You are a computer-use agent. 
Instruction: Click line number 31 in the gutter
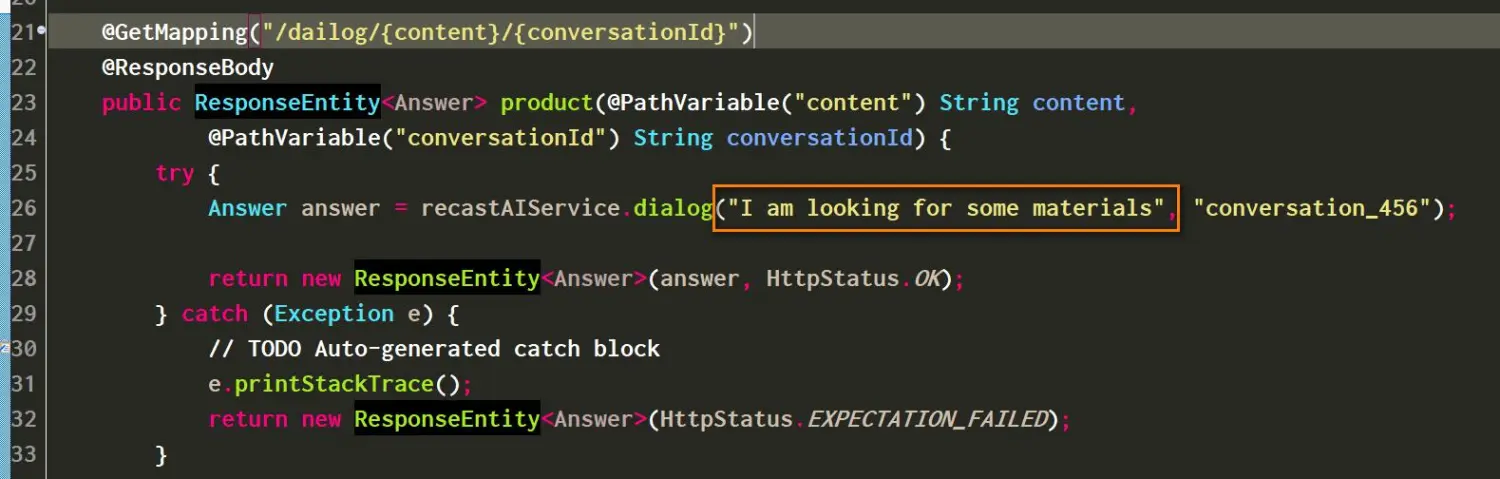coord(22,384)
